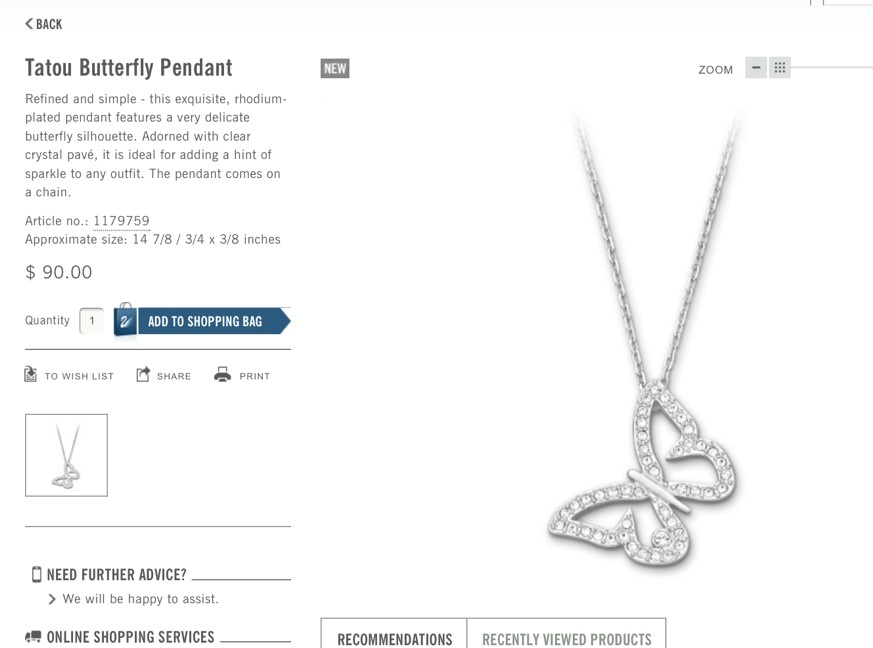The width and height of the screenshot is (873, 648).
Task: Click the zoom out minus icon
Action: pyautogui.click(x=756, y=68)
